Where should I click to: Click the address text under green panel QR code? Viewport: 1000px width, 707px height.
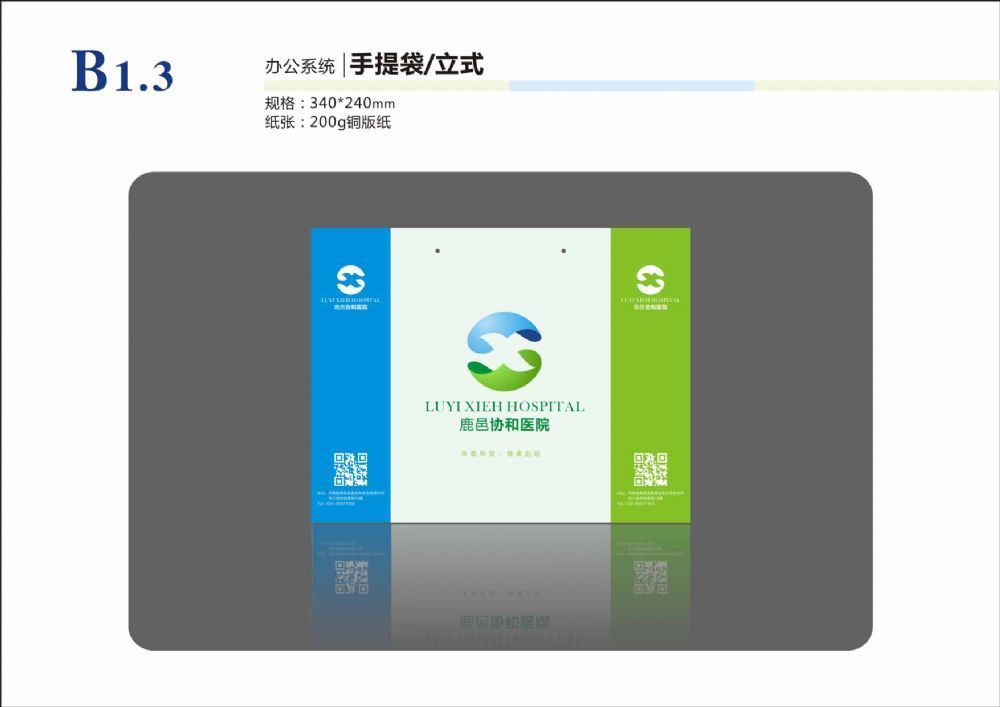click(650, 497)
